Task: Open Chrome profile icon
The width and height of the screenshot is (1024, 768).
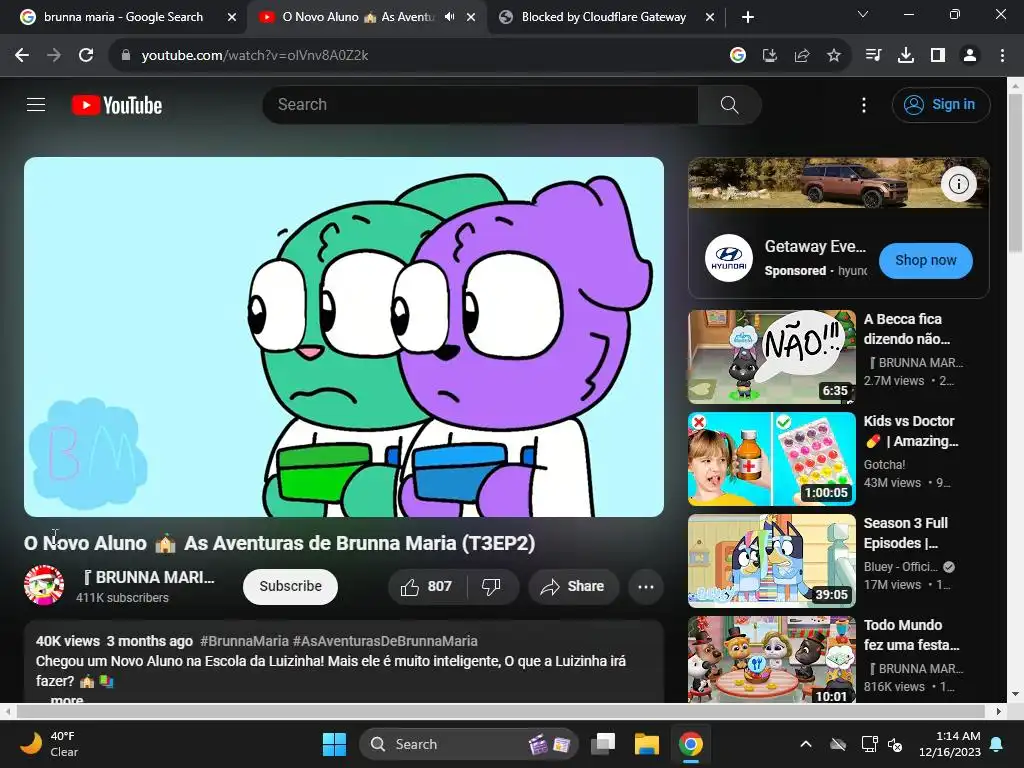Action: coord(970,56)
